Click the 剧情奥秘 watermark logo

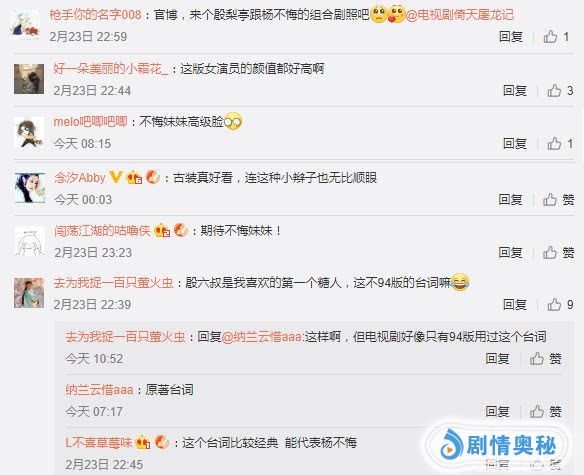(498, 445)
